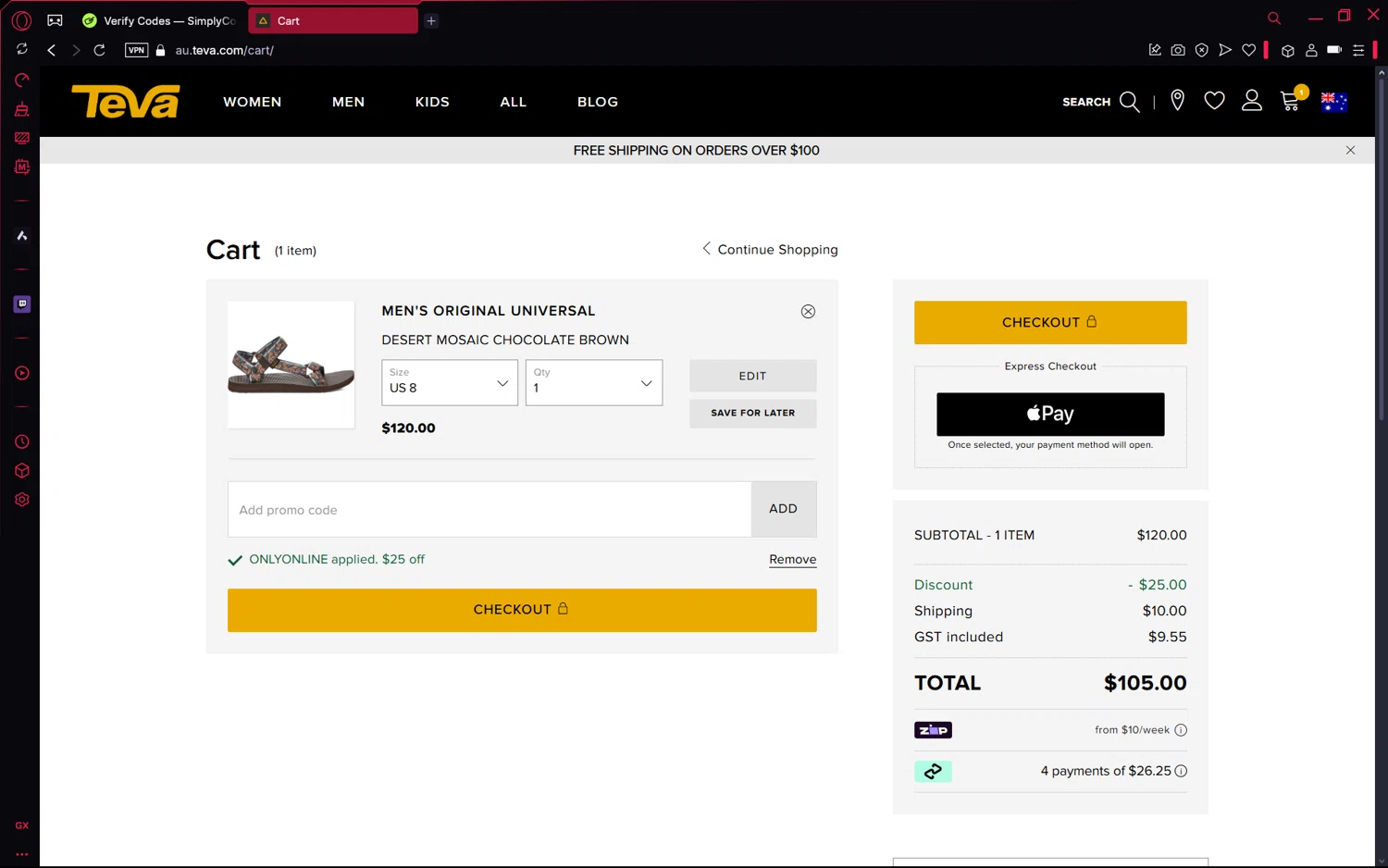Image resolution: width=1388 pixels, height=868 pixels.
Task: Open Zip info icon next to $10/week
Action: [x=1181, y=730]
